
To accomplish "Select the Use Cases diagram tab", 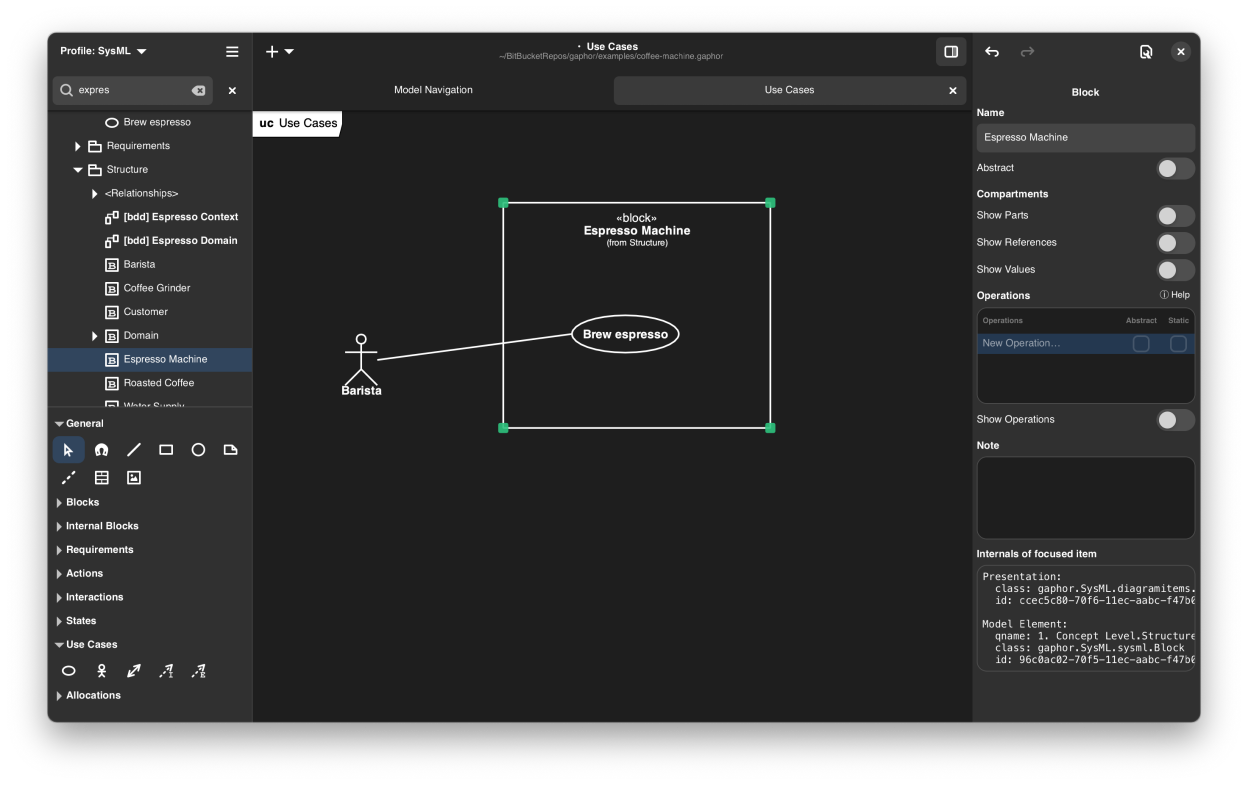I will tap(789, 90).
